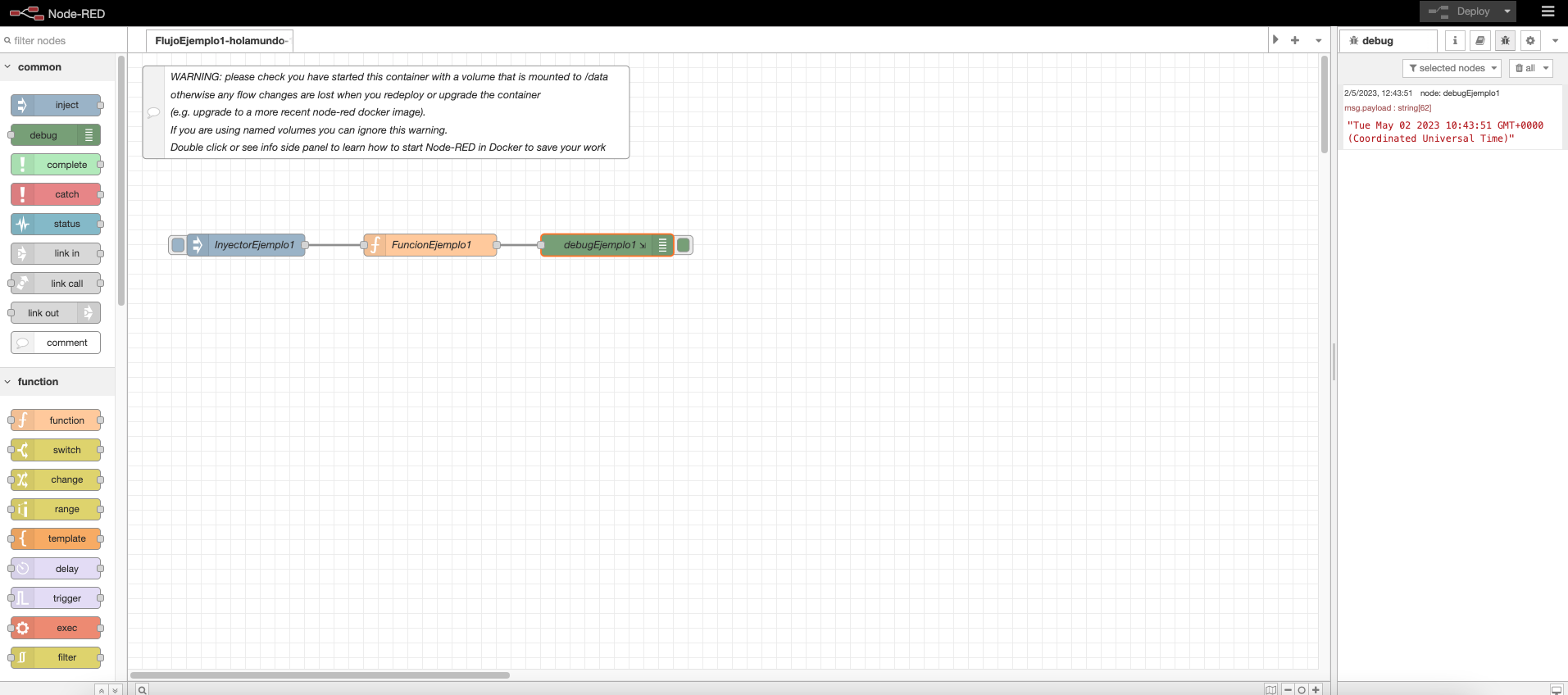The height and width of the screenshot is (695, 1568).
Task: Open the help book sidebar tab
Action: coord(1479,40)
